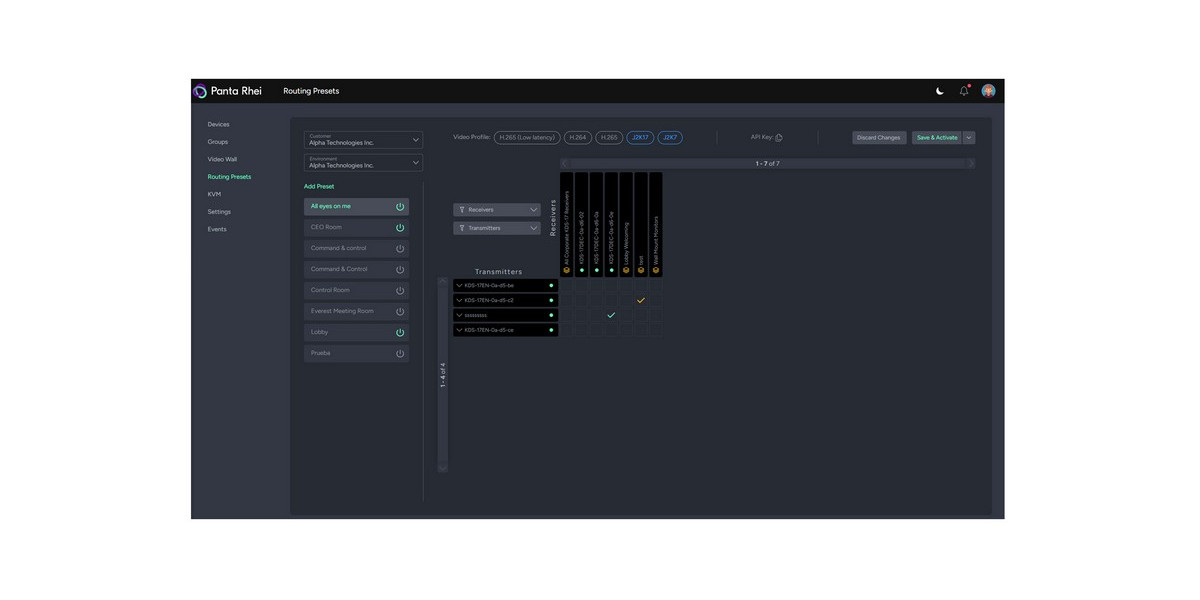This screenshot has height=600, width=1200.
Task: Activate the CEO Room power icon
Action: 400,228
